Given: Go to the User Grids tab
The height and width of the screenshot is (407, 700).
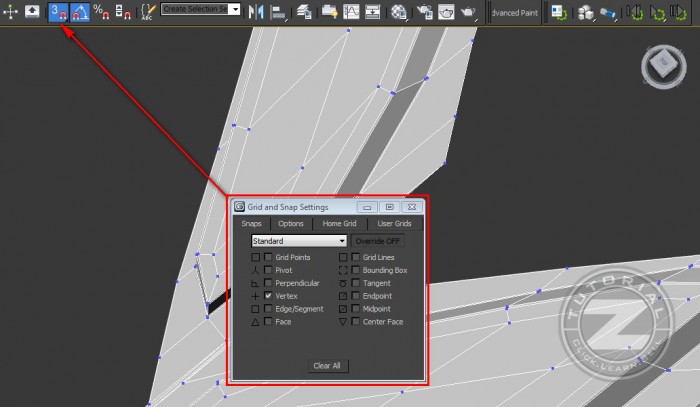Looking at the screenshot, I should [x=394, y=224].
